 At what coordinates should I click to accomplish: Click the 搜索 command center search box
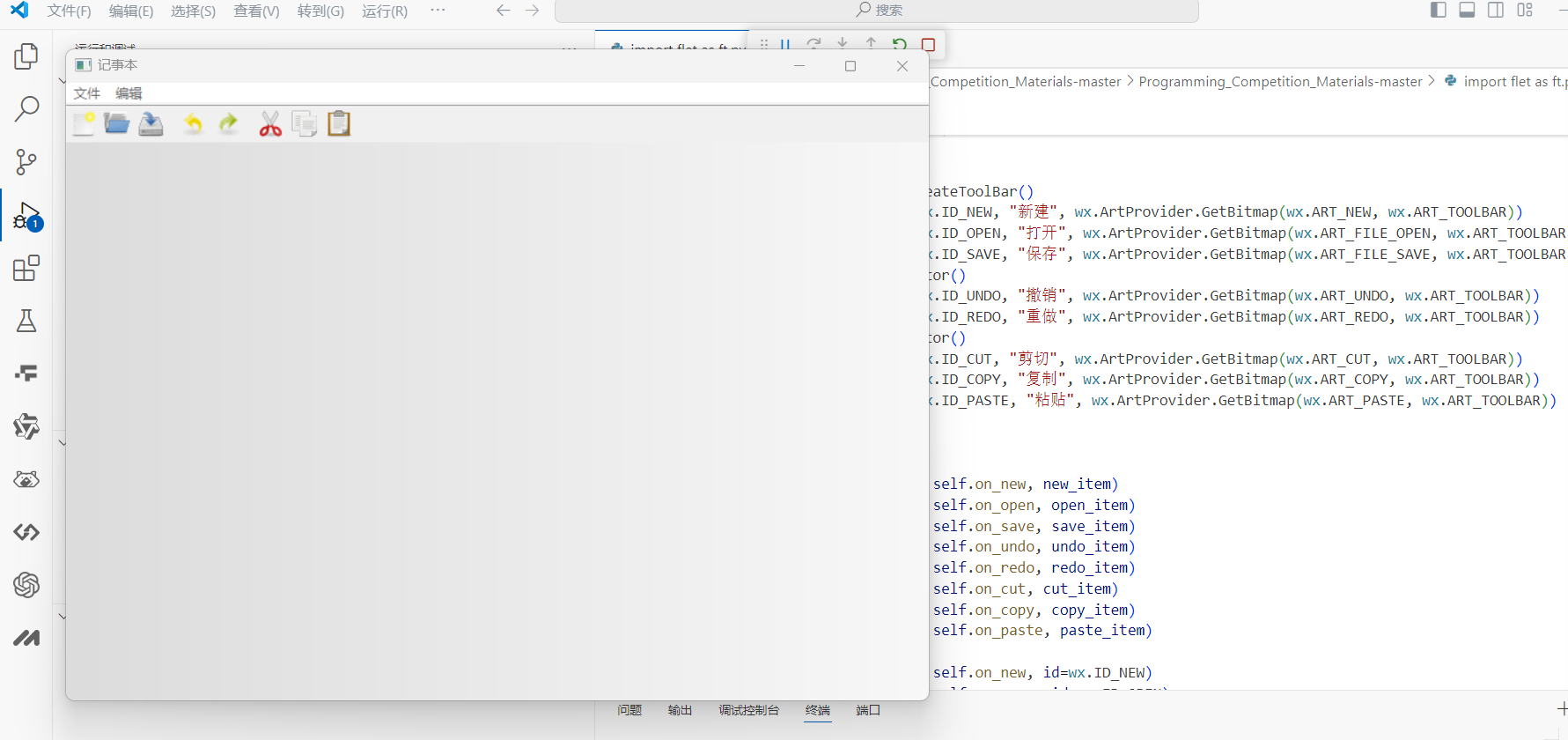pyautogui.click(x=877, y=11)
